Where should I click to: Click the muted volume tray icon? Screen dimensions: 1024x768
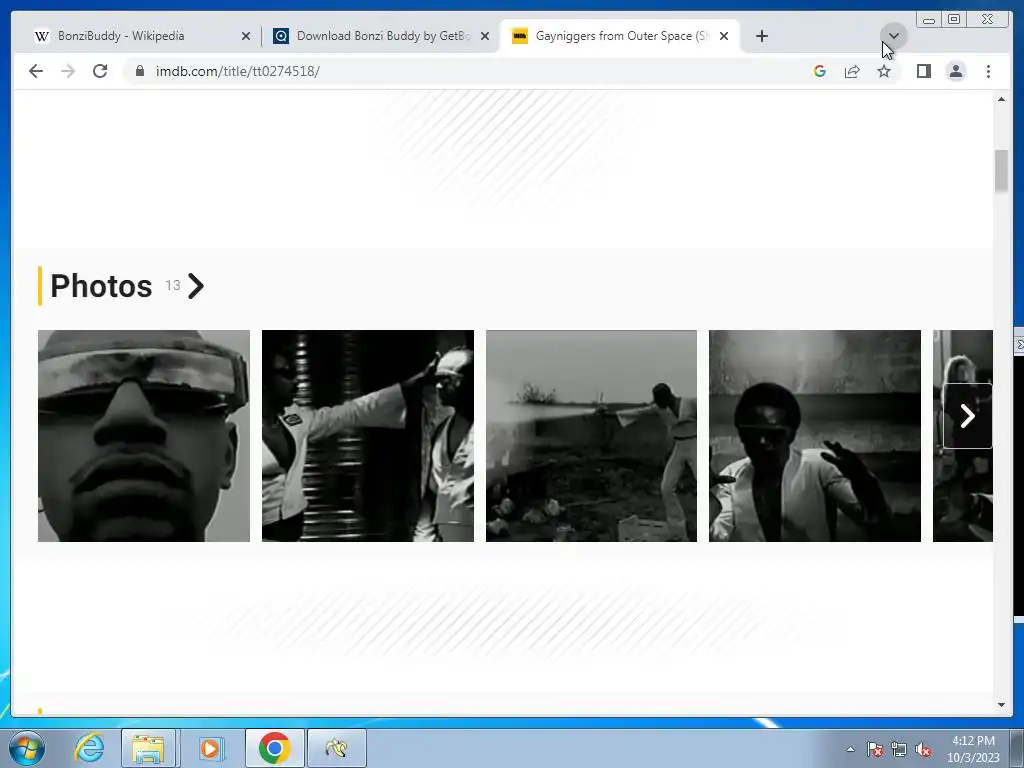coord(923,749)
